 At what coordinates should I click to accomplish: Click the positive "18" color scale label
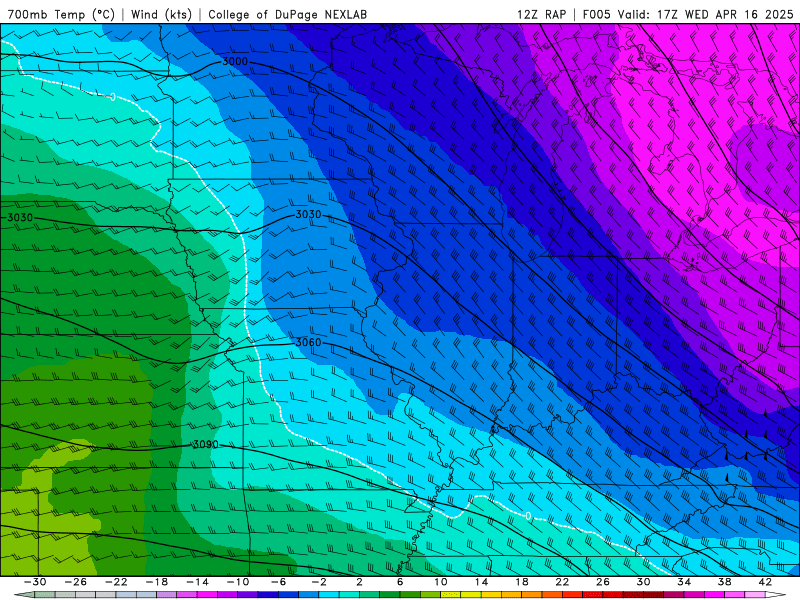(521, 582)
